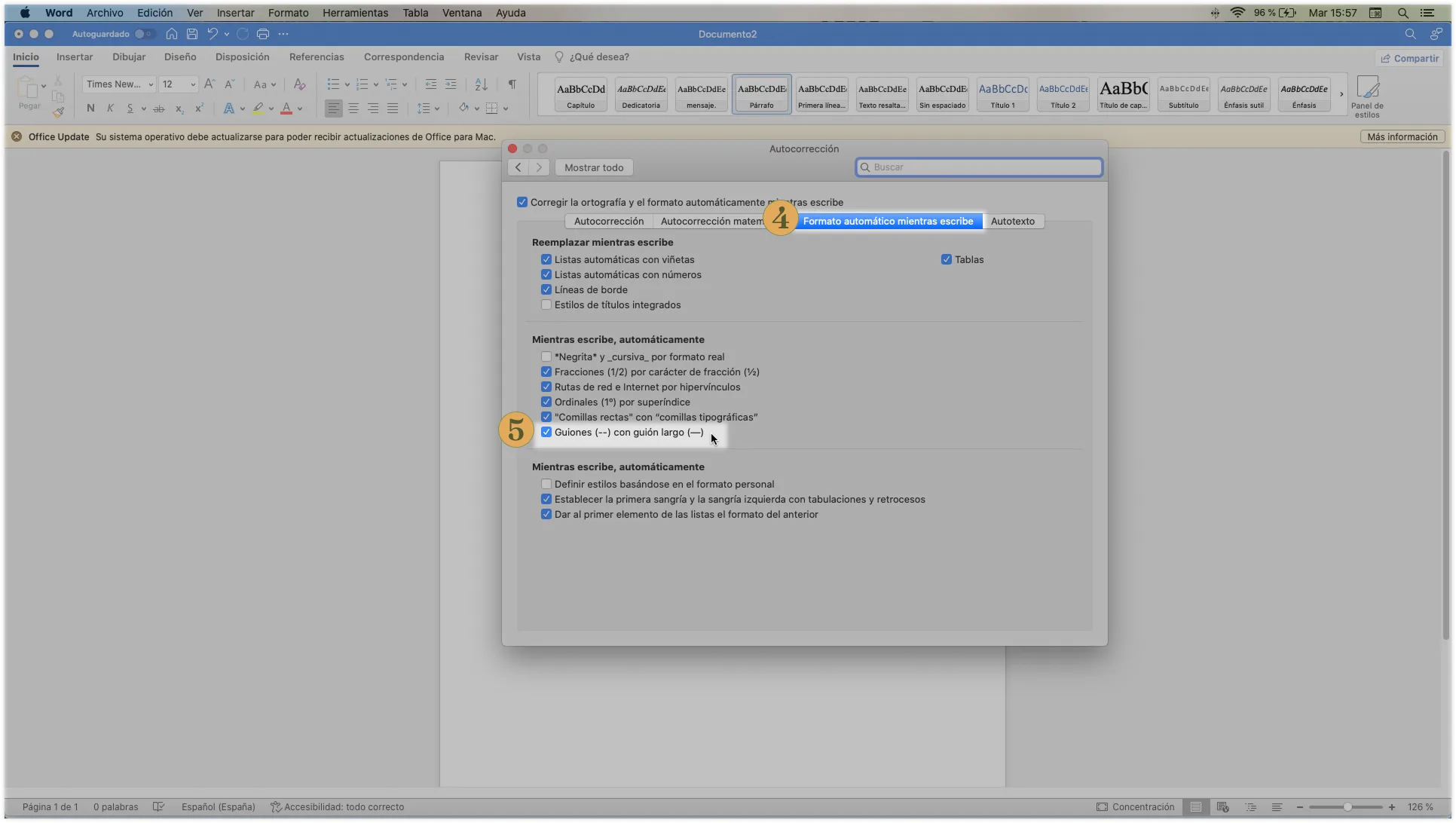1456x823 pixels.
Task: Click Más información on update banner
Action: click(1402, 137)
